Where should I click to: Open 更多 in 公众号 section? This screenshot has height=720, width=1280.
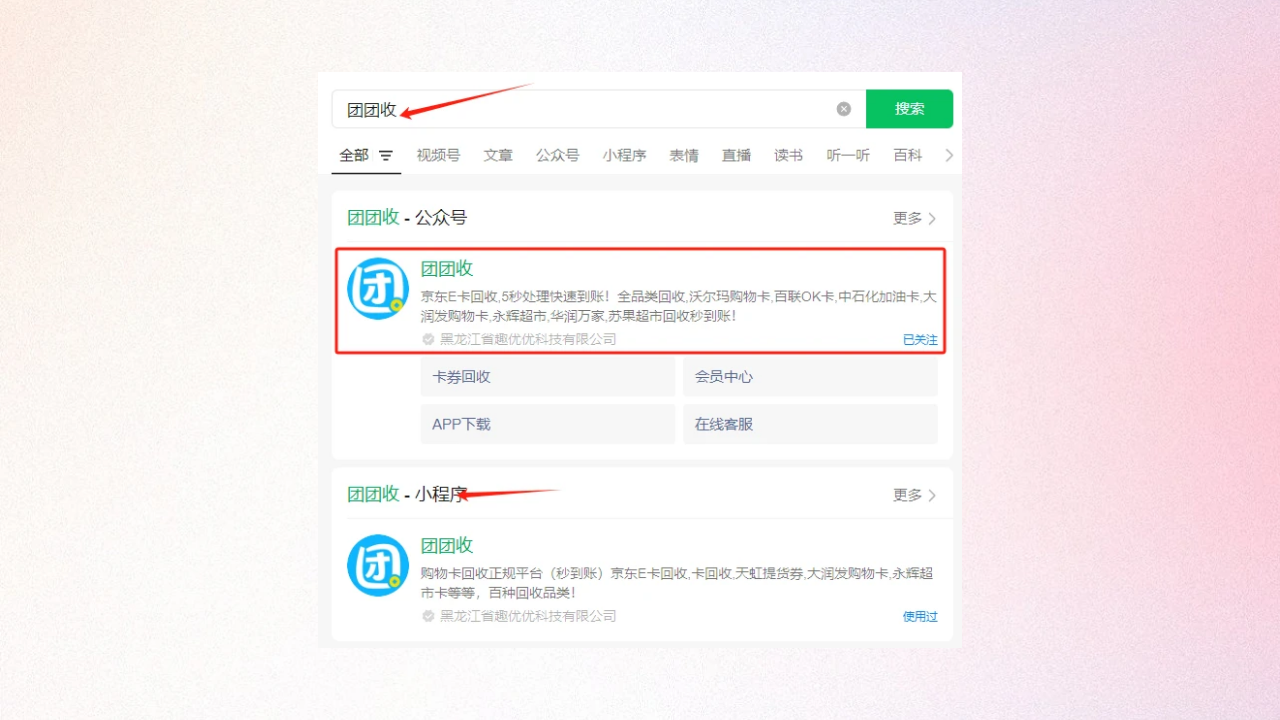(x=914, y=218)
